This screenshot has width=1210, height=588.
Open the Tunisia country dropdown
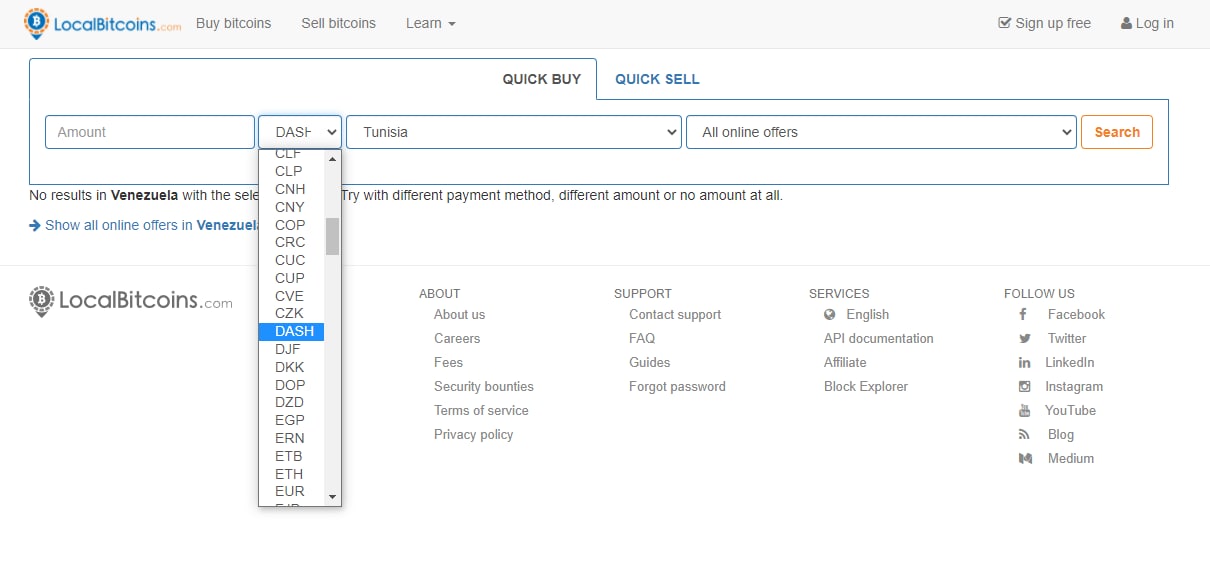[514, 132]
